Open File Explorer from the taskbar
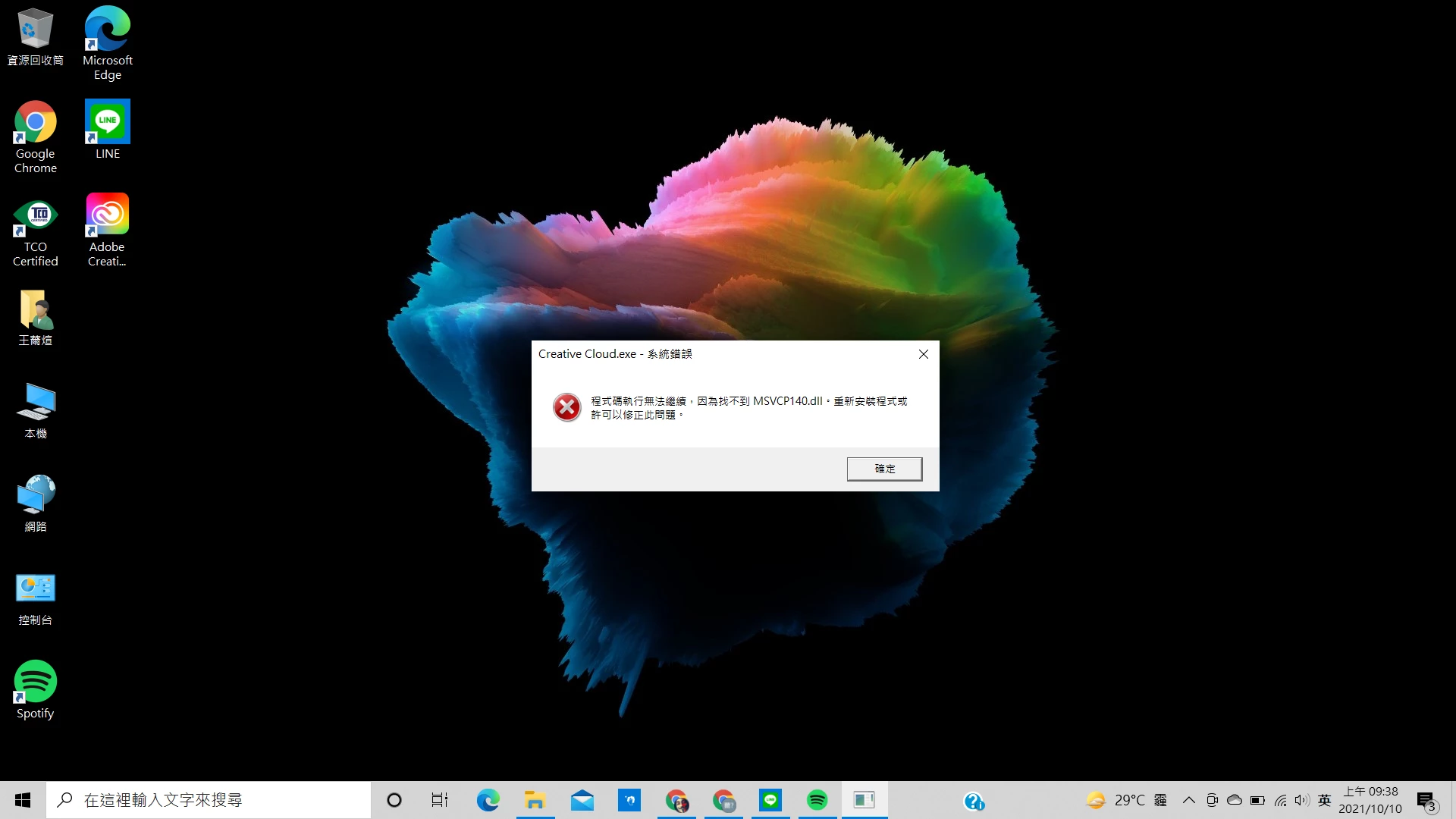 pyautogui.click(x=535, y=800)
